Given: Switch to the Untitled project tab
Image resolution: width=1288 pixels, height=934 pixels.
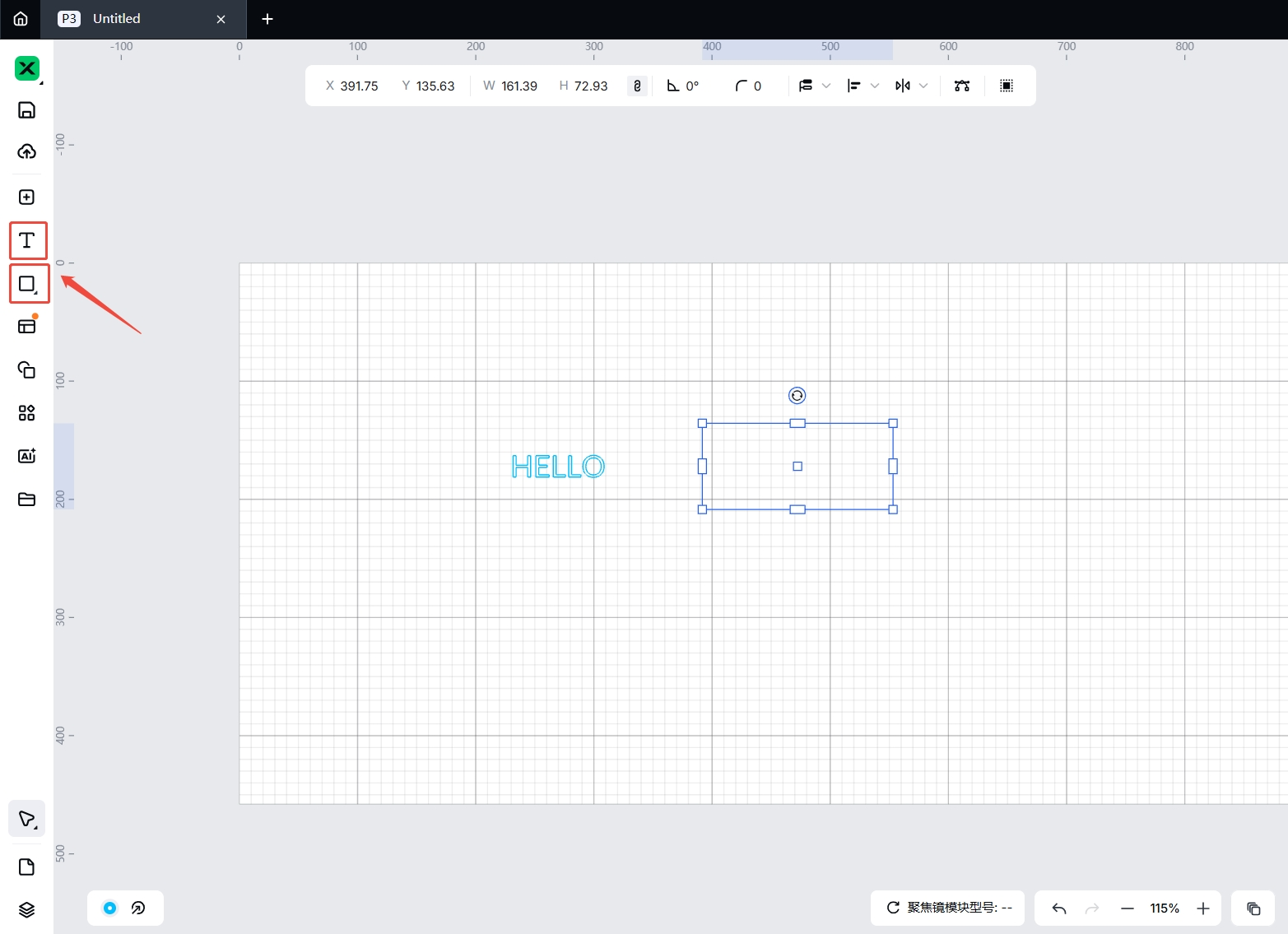Looking at the screenshot, I should 117,19.
